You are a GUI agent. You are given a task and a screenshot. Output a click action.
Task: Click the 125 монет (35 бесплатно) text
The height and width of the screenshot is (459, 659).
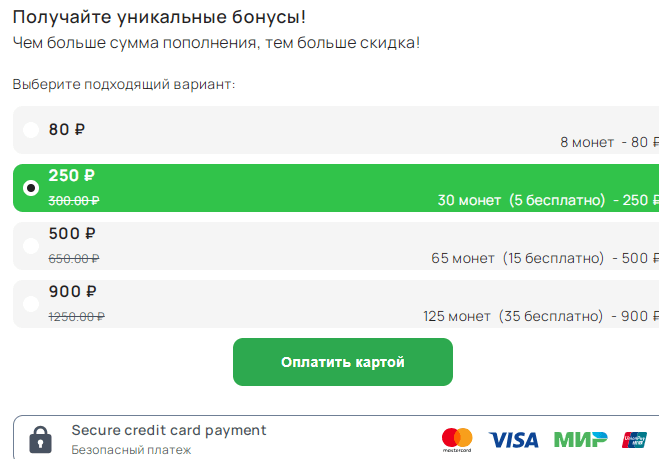click(x=511, y=316)
